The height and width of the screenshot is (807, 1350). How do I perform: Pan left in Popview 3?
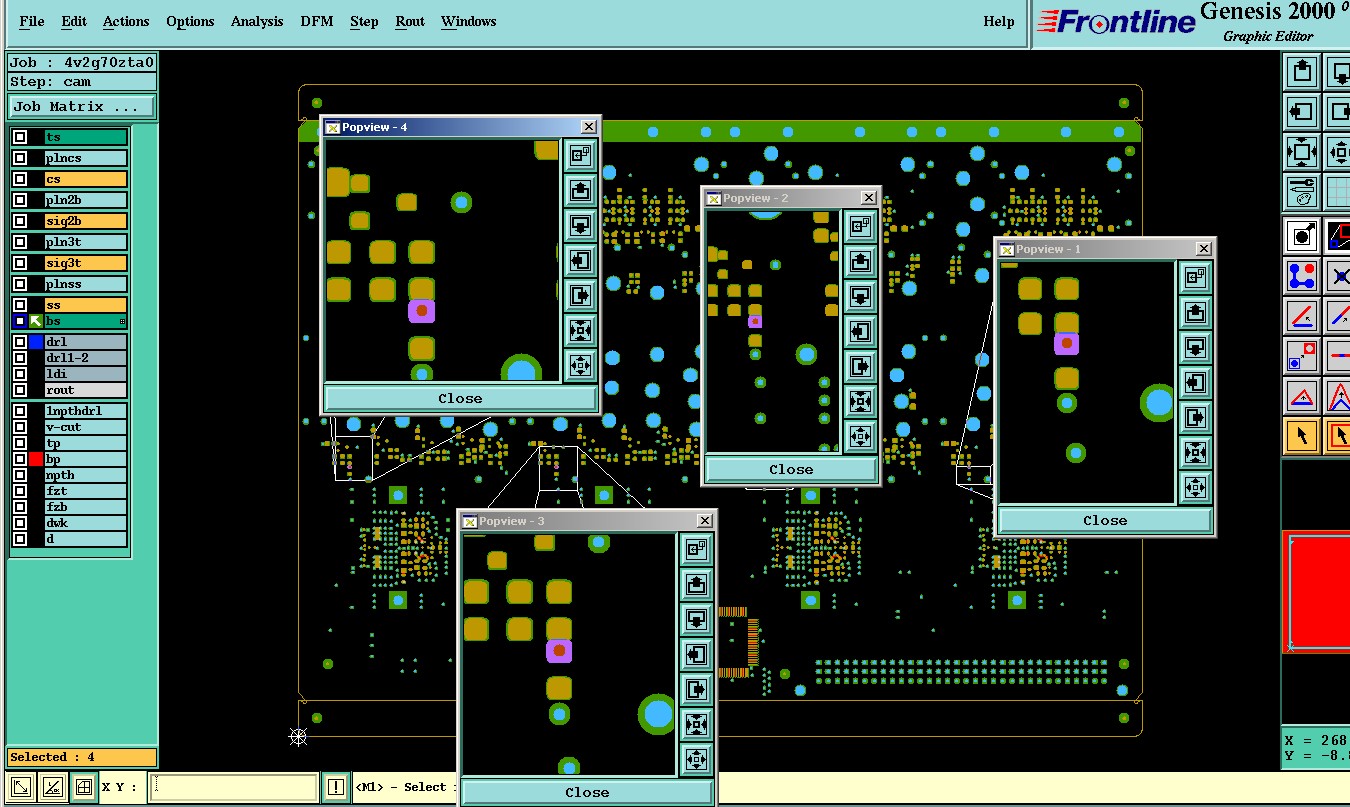click(697, 654)
